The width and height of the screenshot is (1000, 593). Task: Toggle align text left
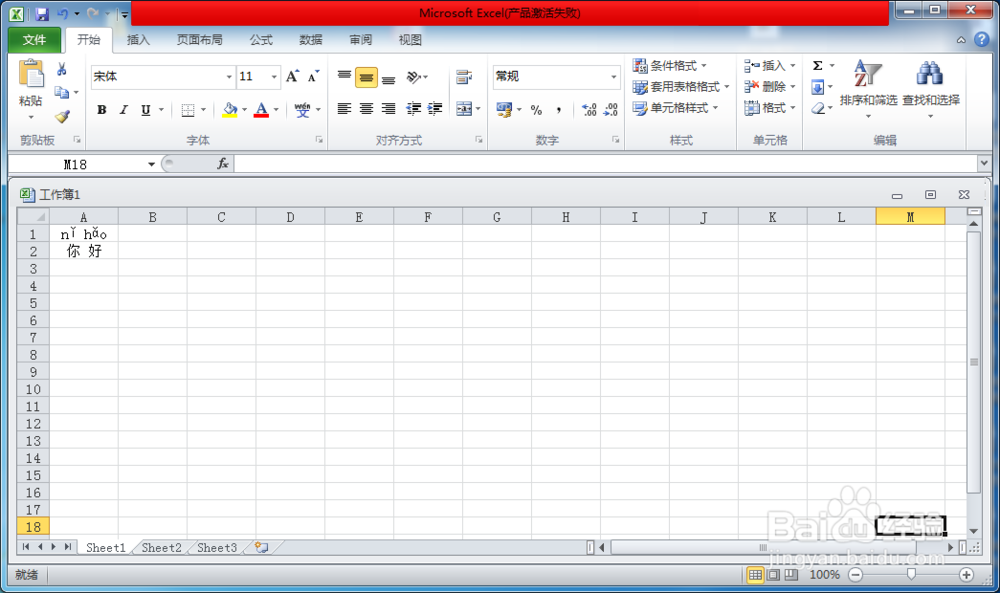(x=344, y=109)
